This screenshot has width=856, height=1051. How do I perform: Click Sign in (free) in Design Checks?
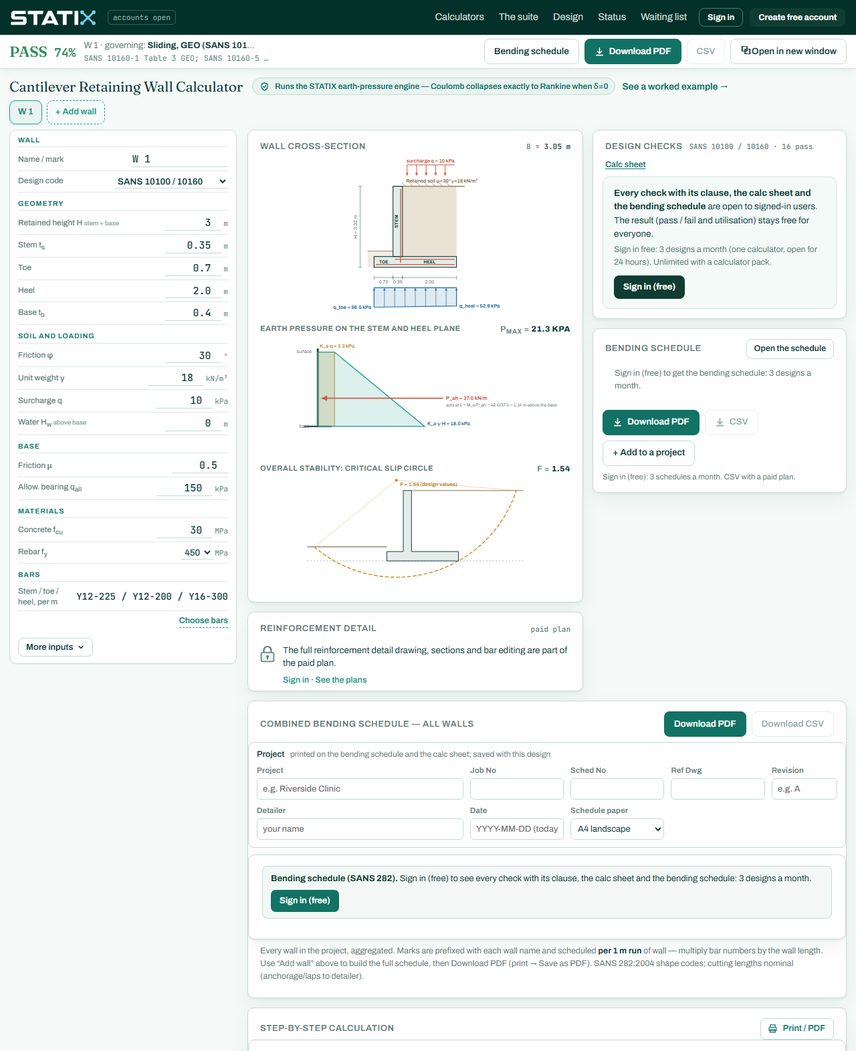(649, 287)
